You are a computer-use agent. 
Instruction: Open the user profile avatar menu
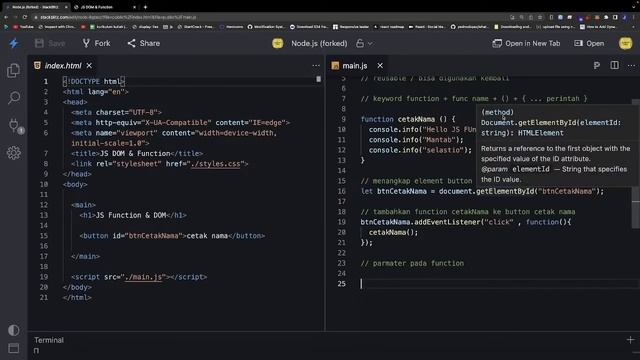[x=625, y=43]
